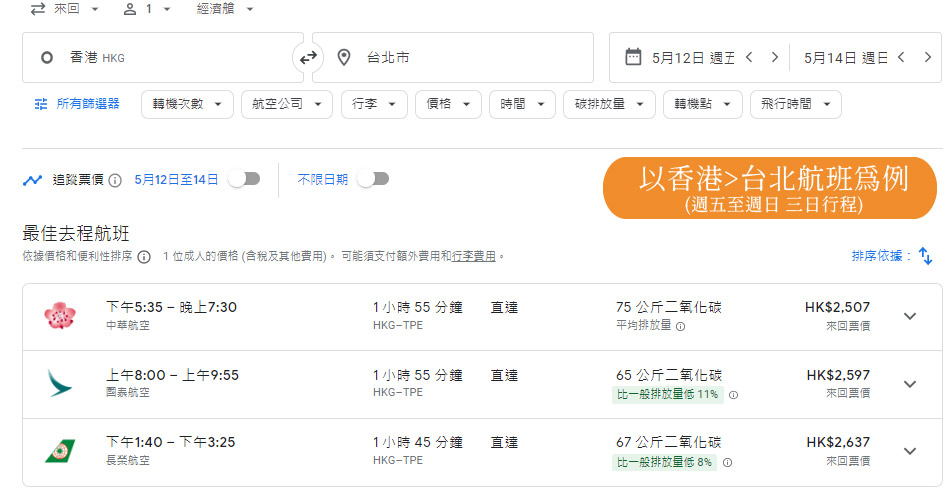Screen dimensions: 947x488
Task: Enable the 不限日期 tracking switch
Action: point(373,179)
